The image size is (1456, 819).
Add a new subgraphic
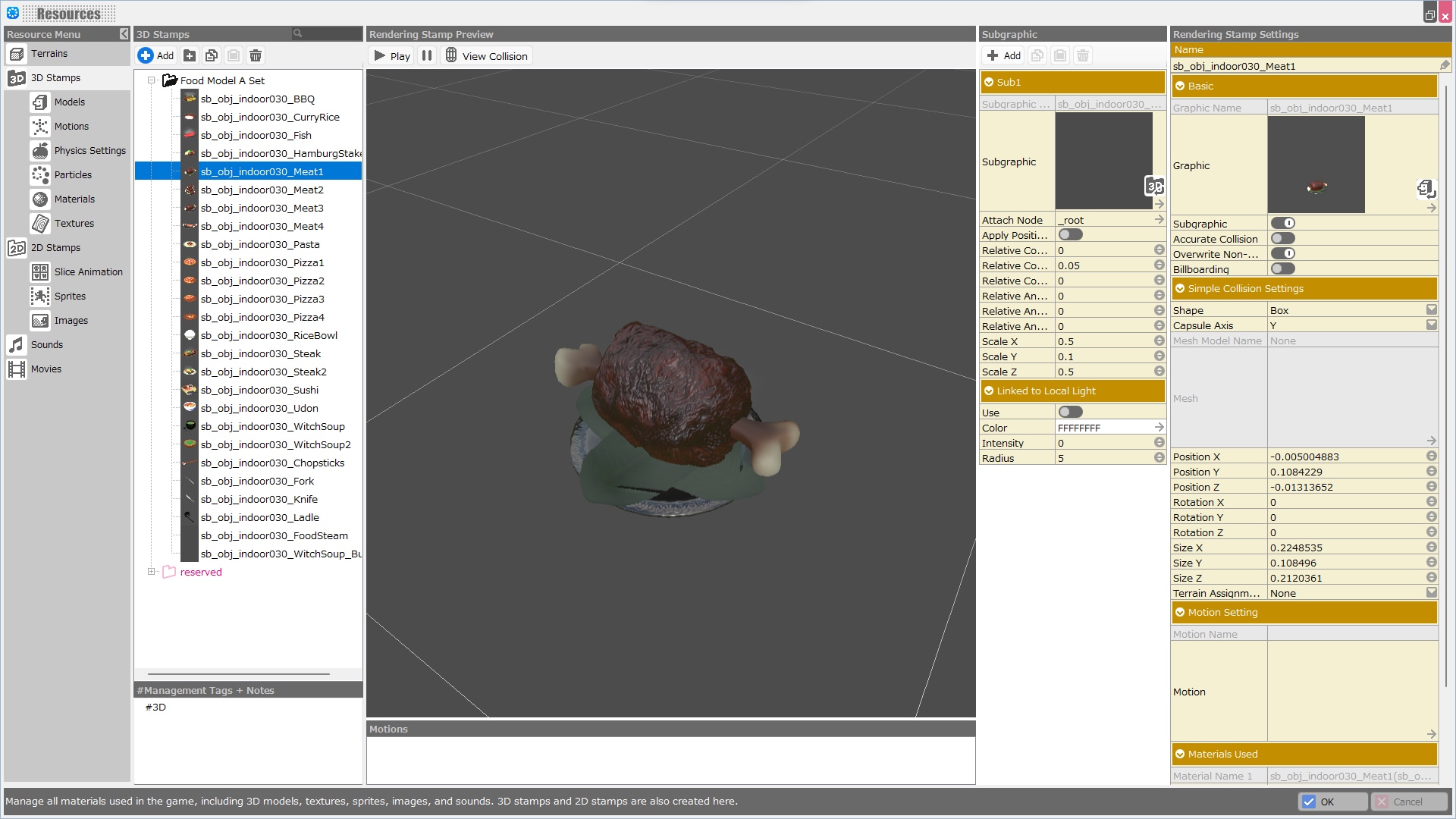(x=1003, y=55)
